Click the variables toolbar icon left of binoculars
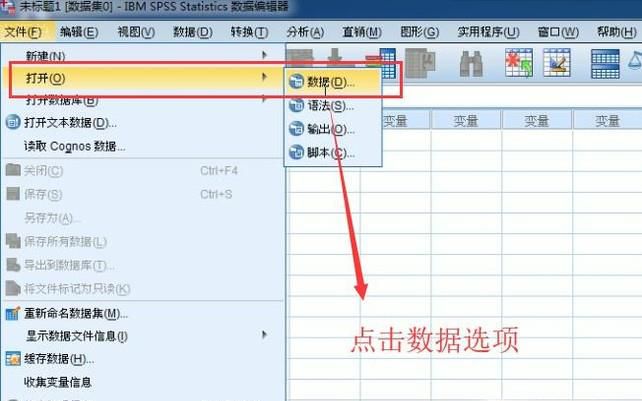Screen dimensions: 642x401 point(420,63)
